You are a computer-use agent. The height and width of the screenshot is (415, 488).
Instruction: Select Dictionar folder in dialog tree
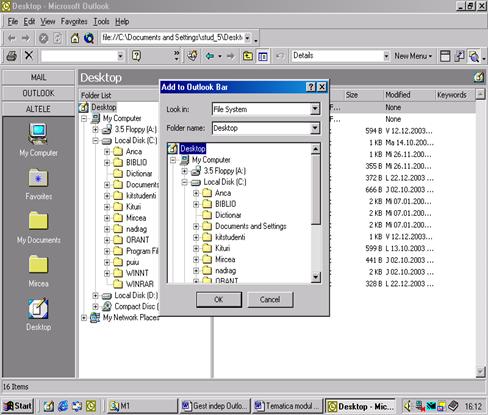228,215
